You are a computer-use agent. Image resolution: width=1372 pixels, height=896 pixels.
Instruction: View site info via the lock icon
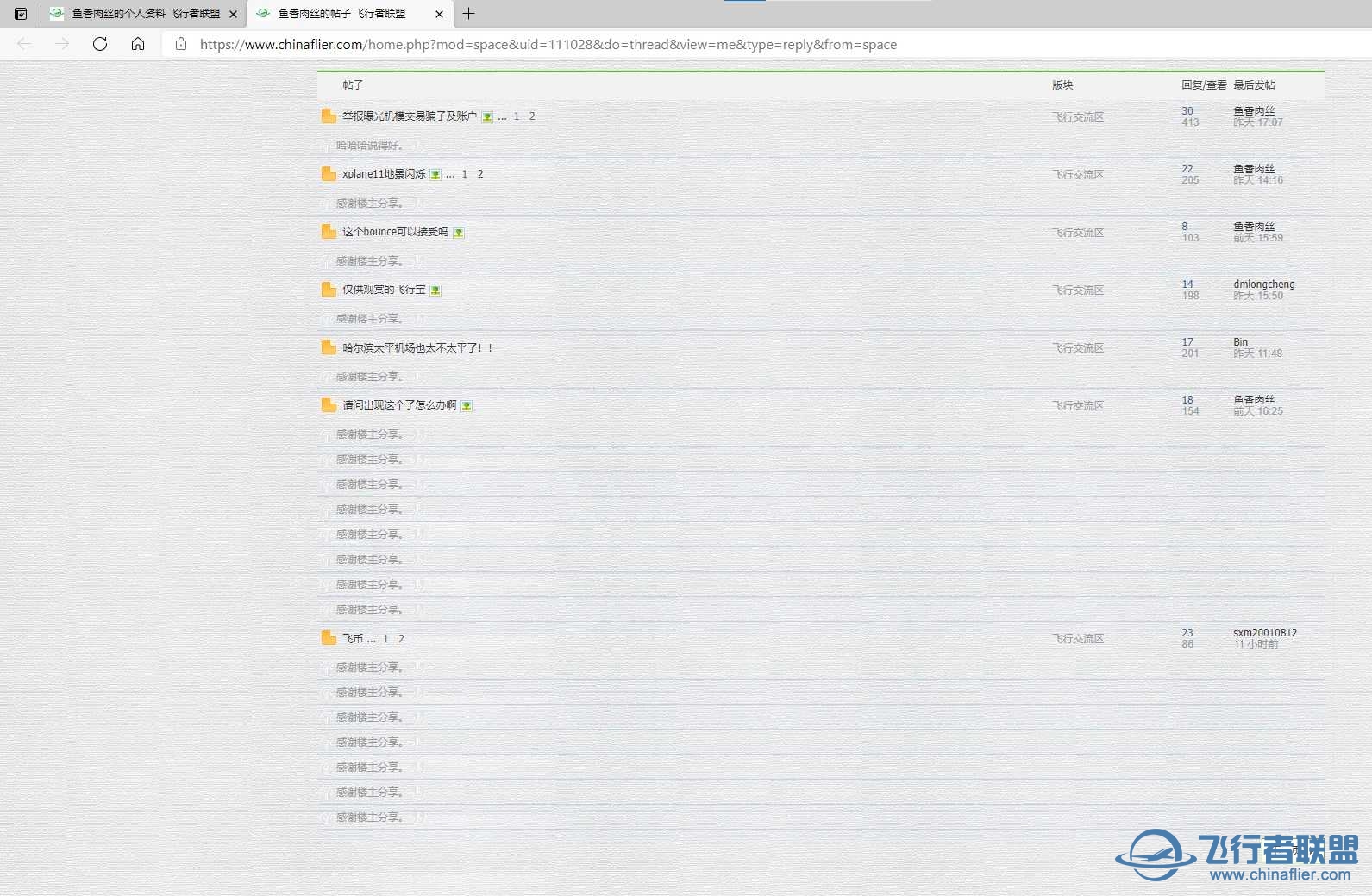[x=181, y=44]
